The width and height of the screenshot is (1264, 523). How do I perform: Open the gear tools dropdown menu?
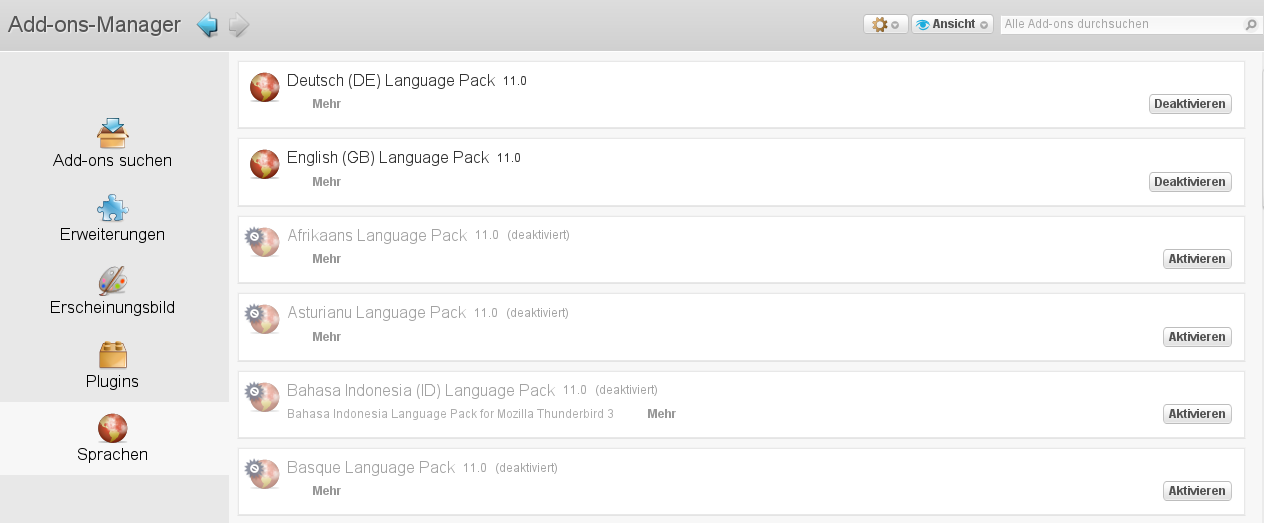pos(885,25)
